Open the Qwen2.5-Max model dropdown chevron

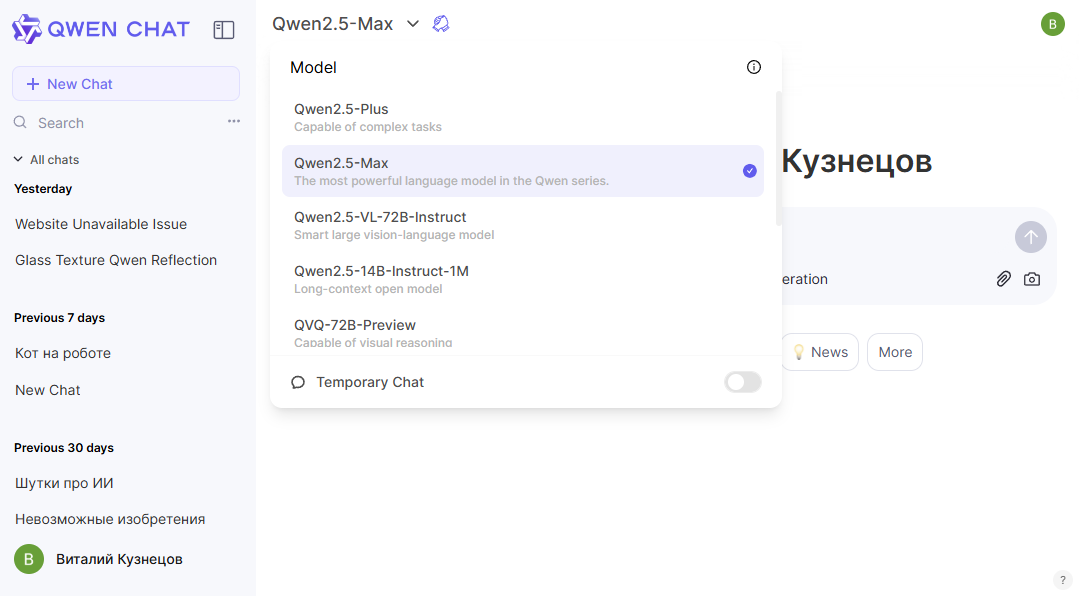[413, 24]
